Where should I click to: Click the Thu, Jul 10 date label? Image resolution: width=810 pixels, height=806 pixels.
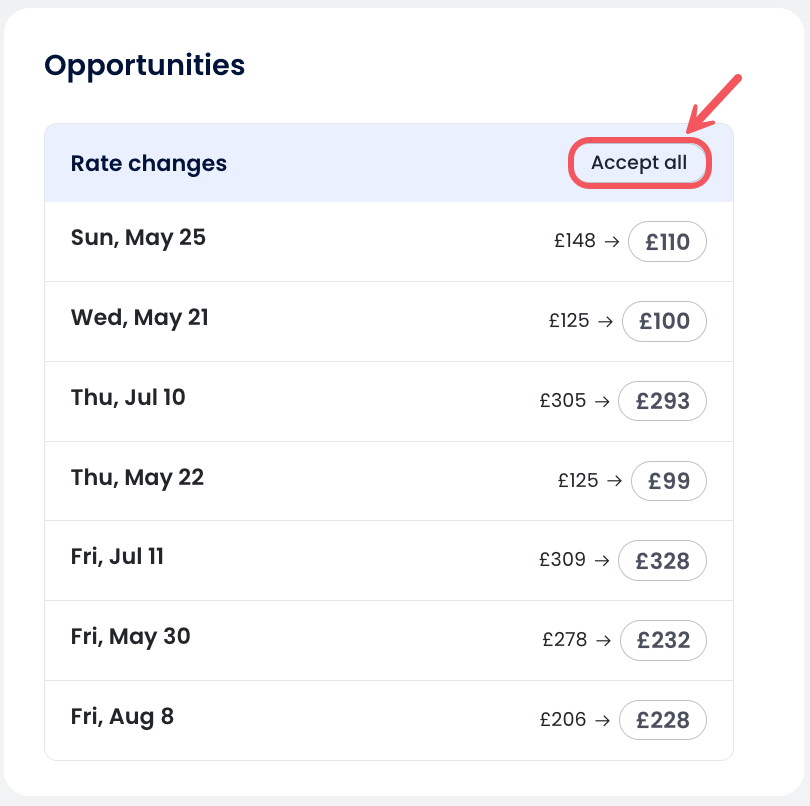(x=128, y=398)
